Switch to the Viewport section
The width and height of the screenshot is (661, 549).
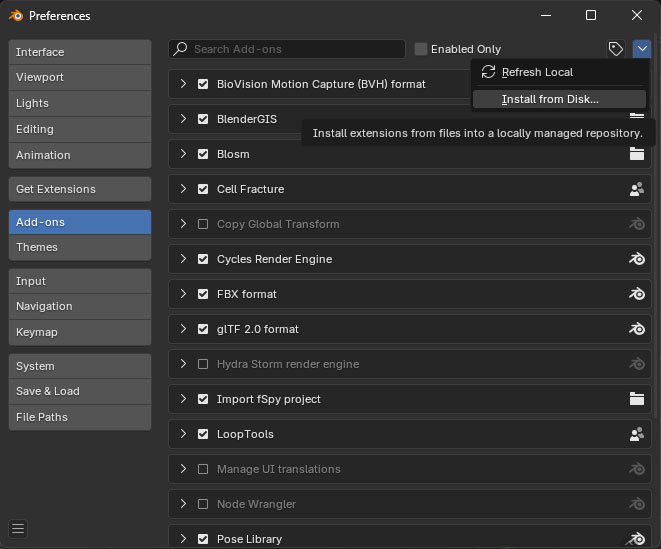(80, 78)
